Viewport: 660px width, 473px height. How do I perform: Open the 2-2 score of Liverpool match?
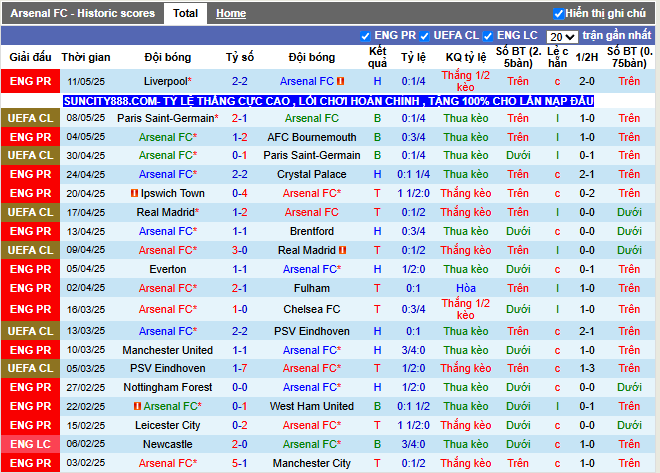click(240, 81)
